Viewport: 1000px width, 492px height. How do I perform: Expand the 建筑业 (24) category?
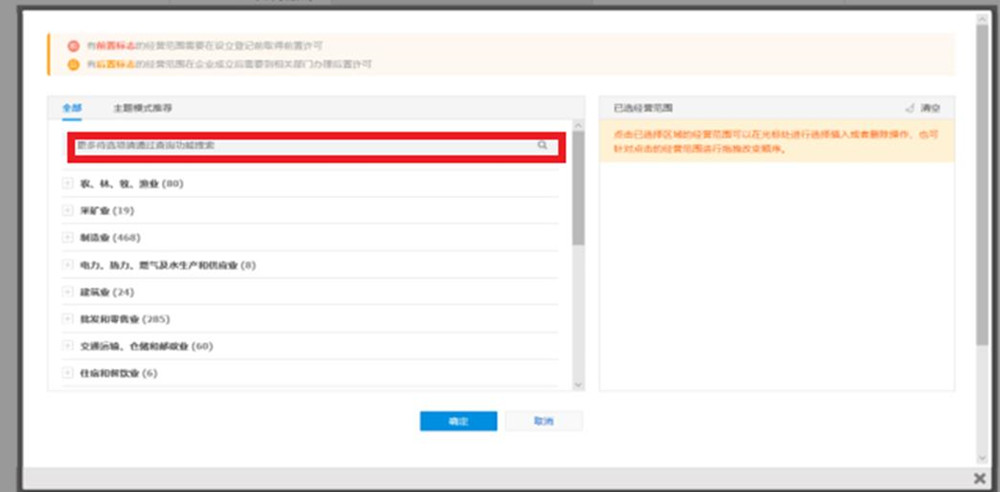(68, 292)
